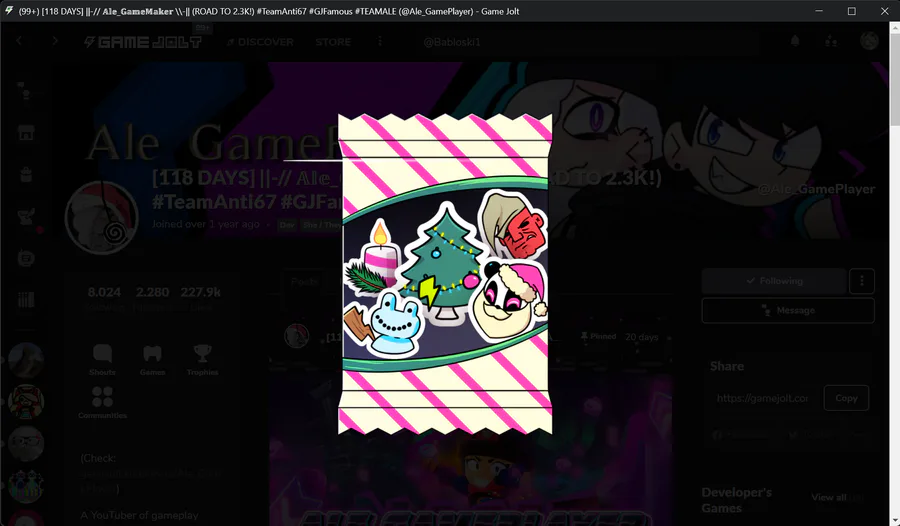The image size is (900, 526).
Task: Open the first community avatar in sidebar
Action: tap(26, 361)
